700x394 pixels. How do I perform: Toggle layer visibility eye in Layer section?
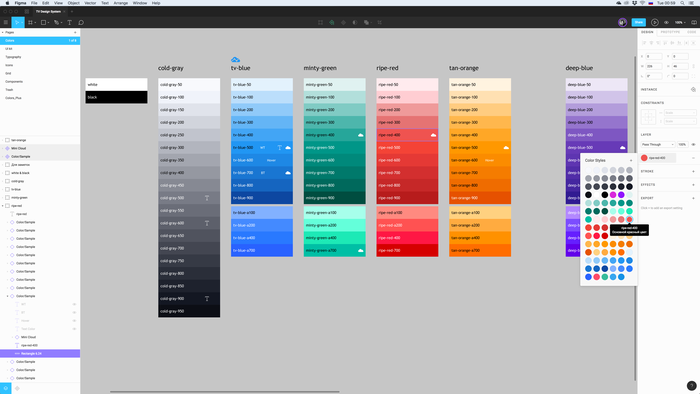coord(693,145)
